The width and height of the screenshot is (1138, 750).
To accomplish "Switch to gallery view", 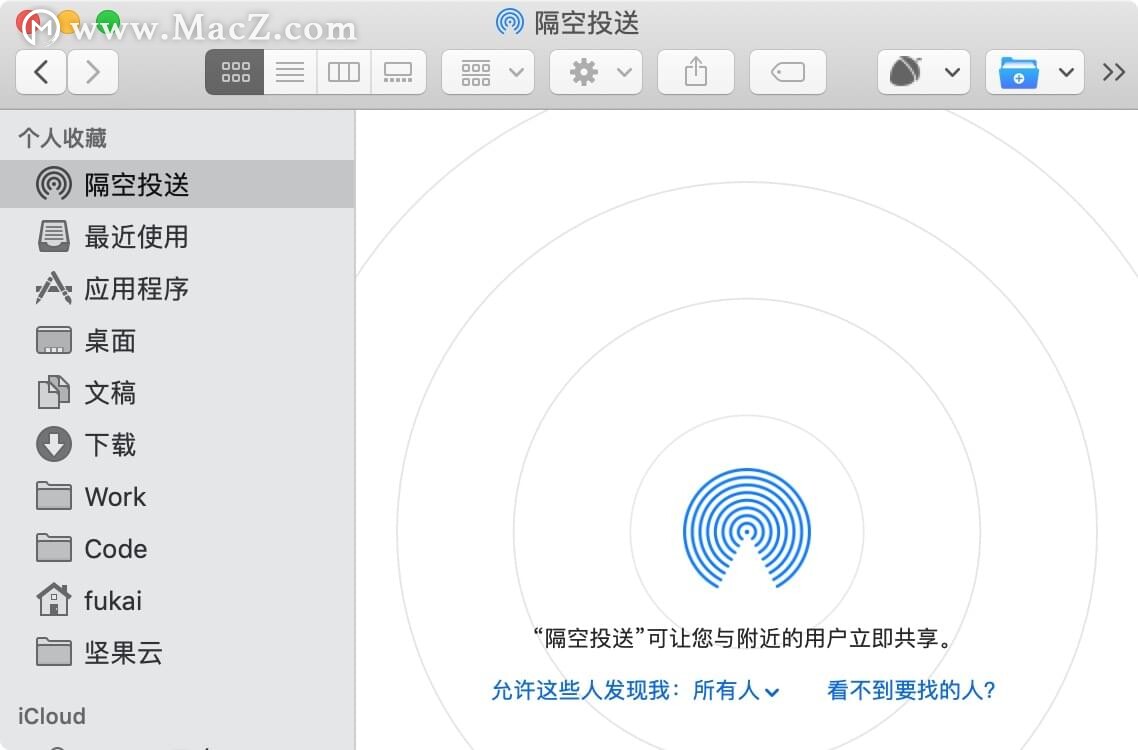I will pos(398,72).
